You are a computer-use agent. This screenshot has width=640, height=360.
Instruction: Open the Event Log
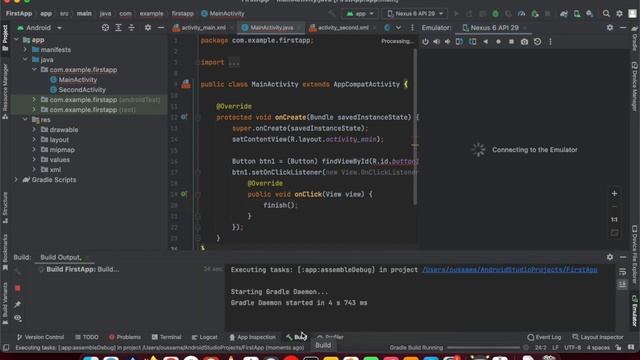(x=544, y=337)
